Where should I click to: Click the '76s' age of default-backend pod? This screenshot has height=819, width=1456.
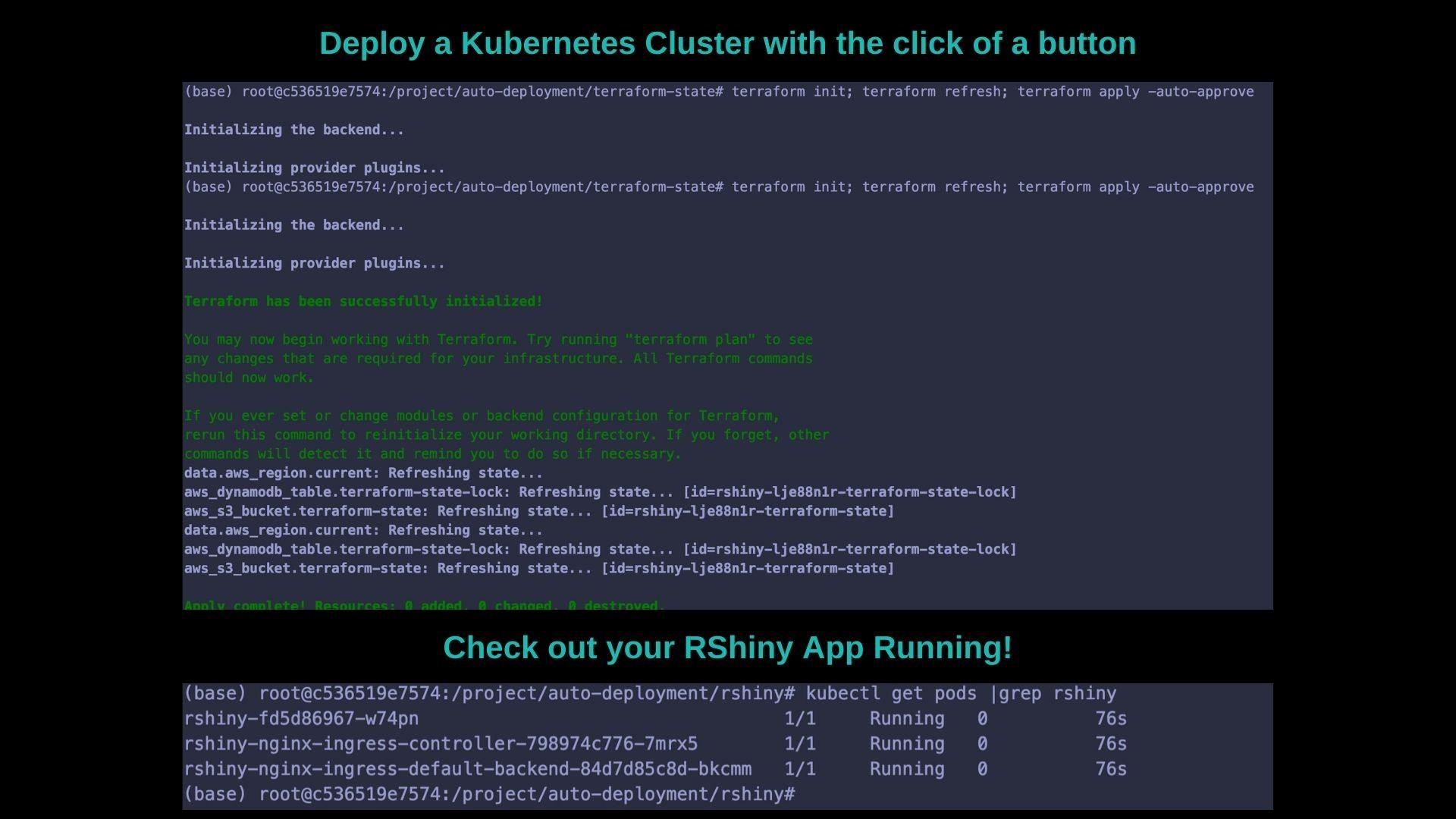point(1111,769)
